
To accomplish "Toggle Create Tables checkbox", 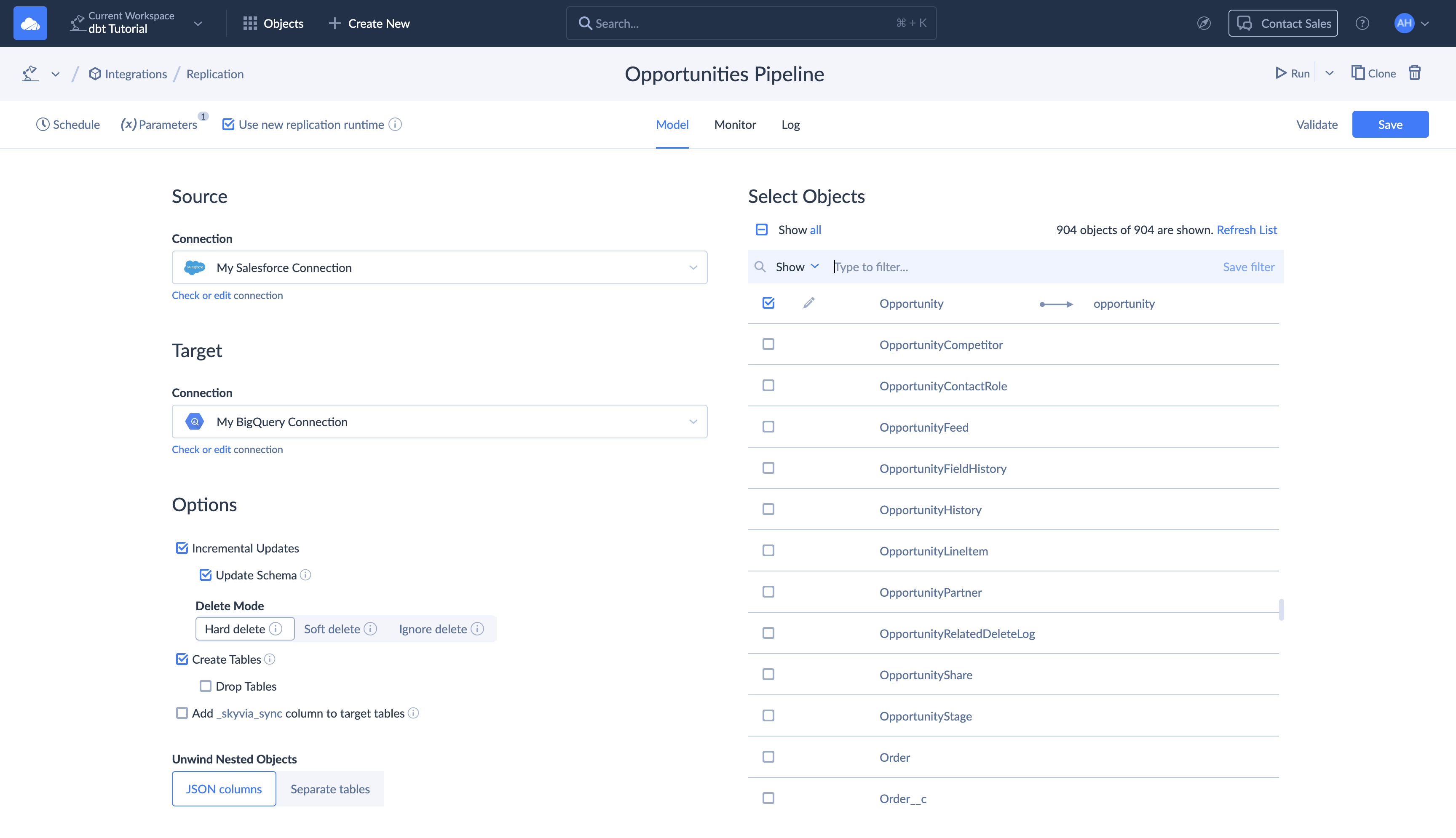I will [x=182, y=659].
